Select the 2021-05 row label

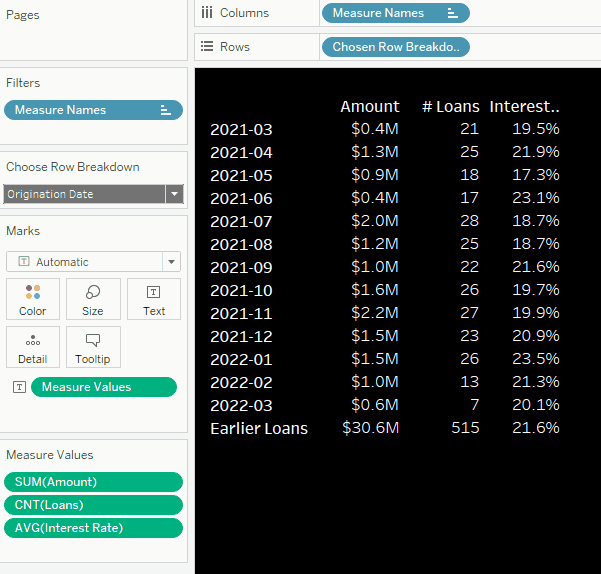click(x=241, y=175)
